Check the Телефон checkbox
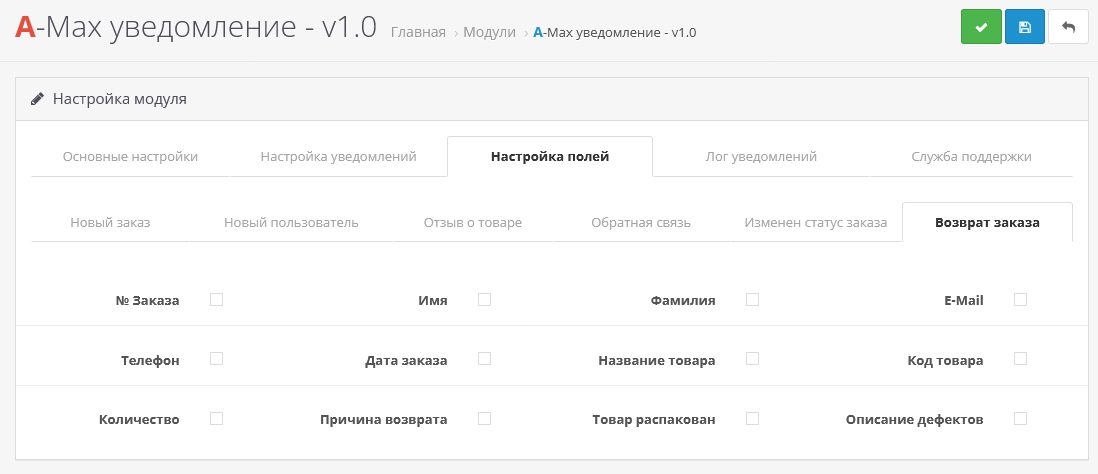The height and width of the screenshot is (474, 1098). (x=216, y=358)
